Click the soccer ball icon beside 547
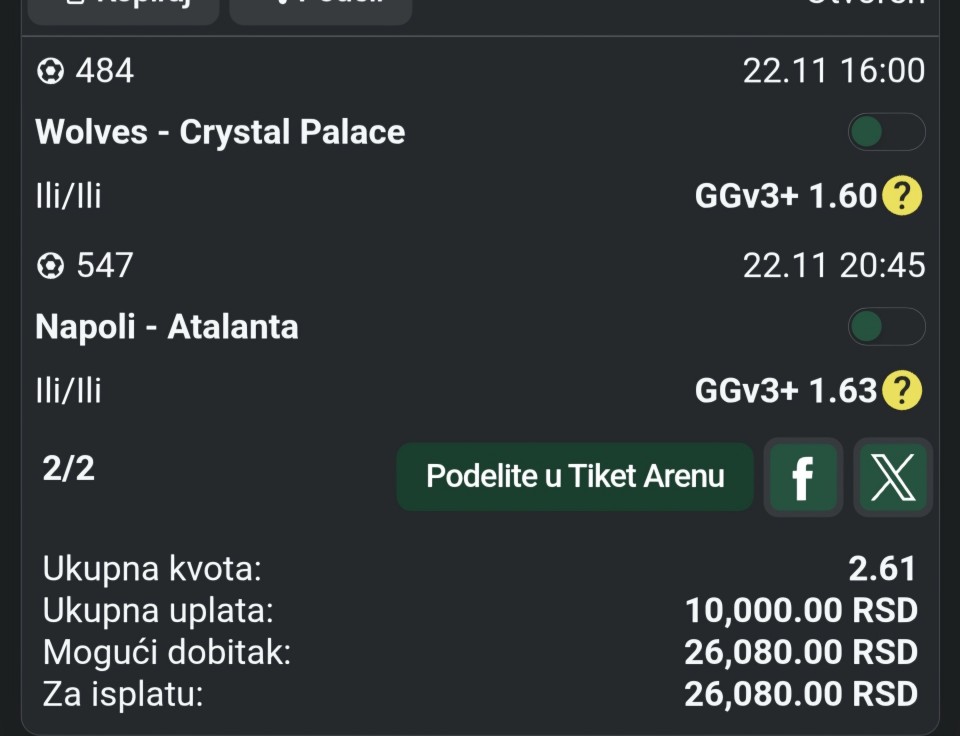The image size is (960, 736). 50,265
